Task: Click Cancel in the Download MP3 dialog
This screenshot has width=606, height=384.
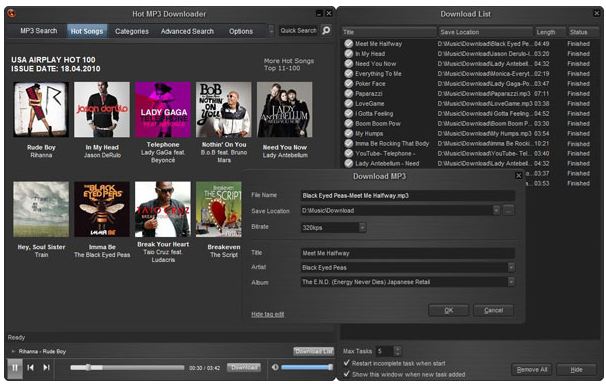Action: click(494, 310)
